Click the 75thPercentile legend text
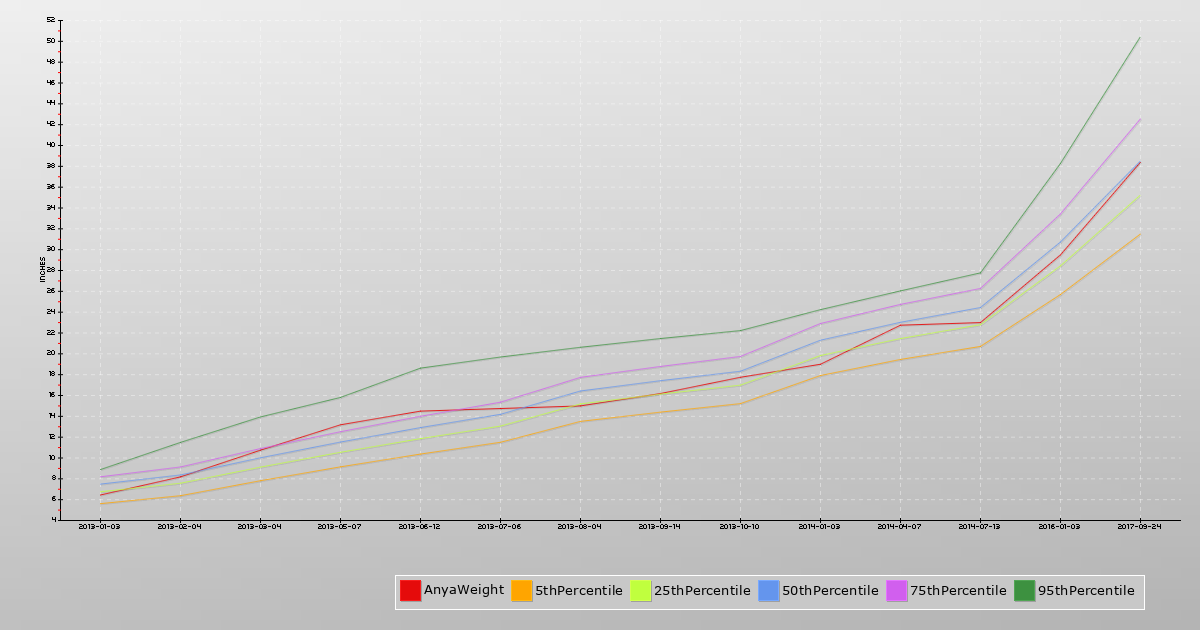The height and width of the screenshot is (630, 1200). [x=958, y=591]
